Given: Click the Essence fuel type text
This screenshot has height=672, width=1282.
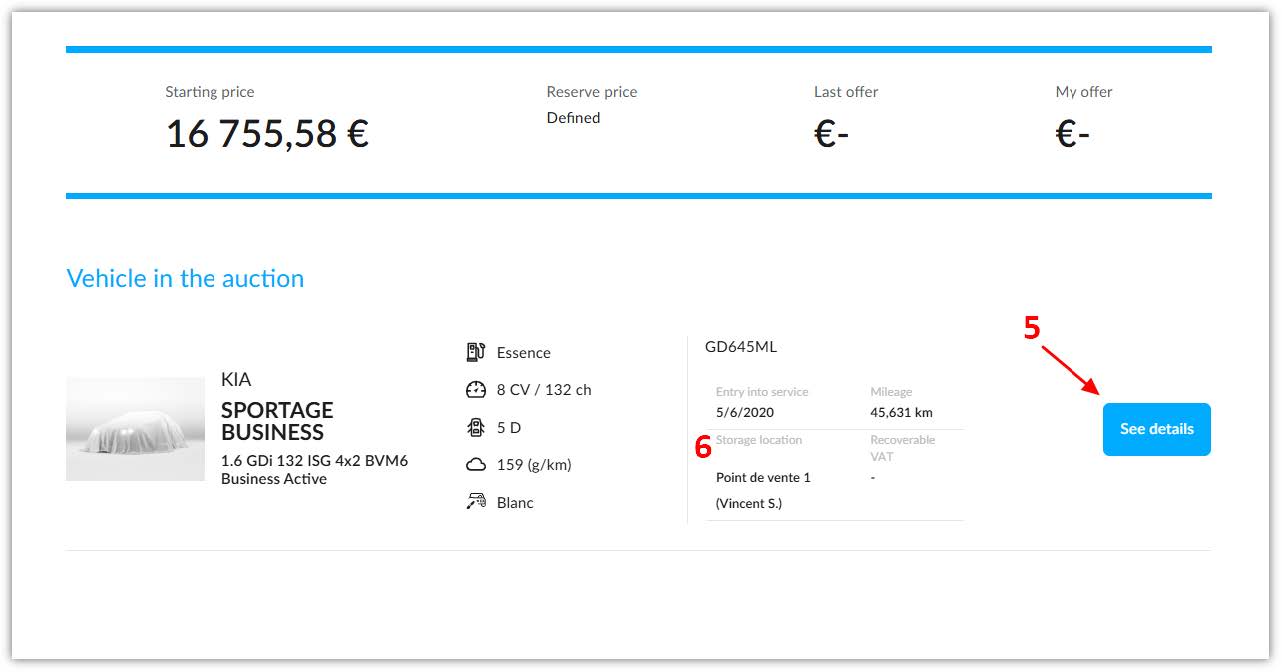Looking at the screenshot, I should [524, 353].
